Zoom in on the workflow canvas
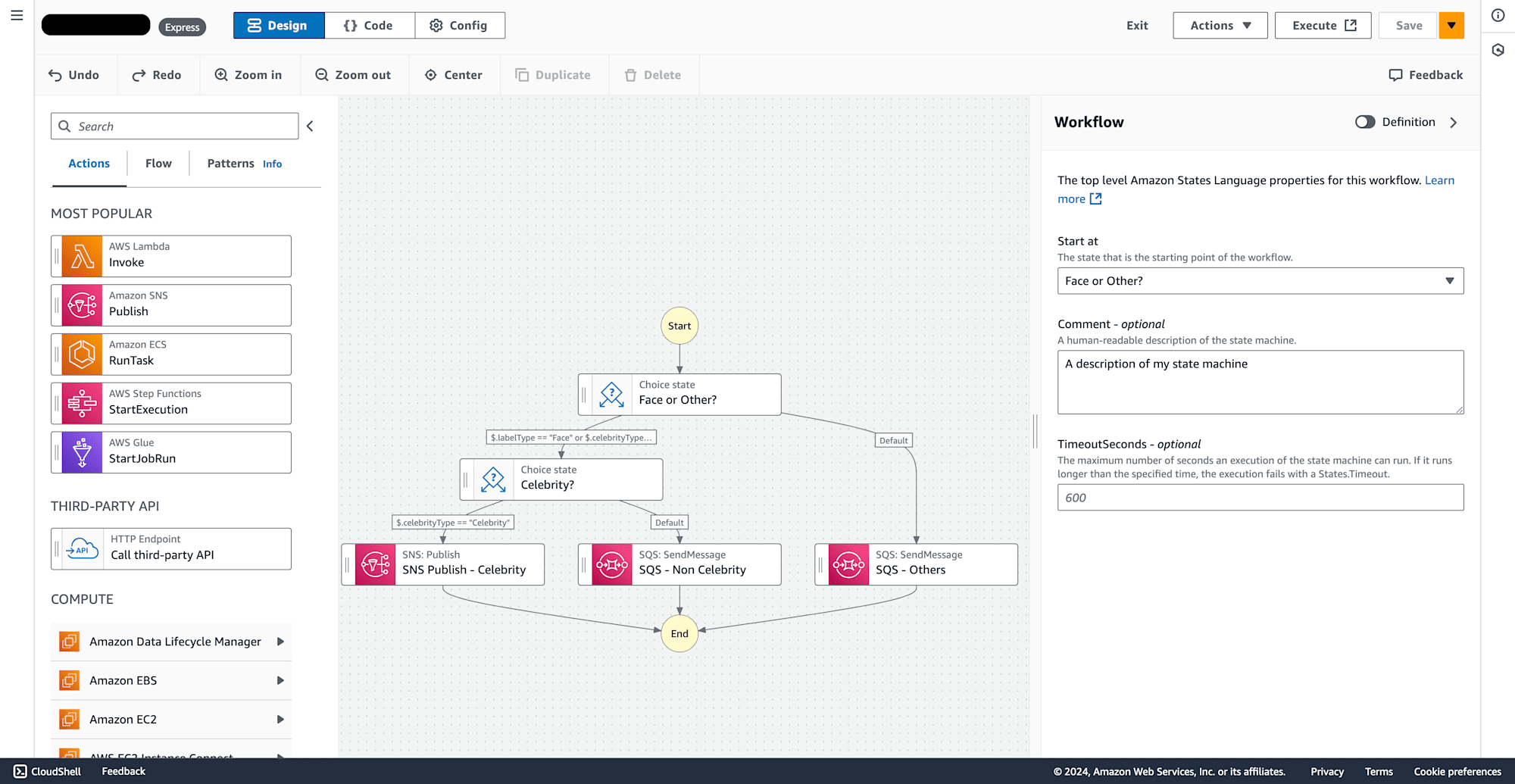This screenshot has height=784, width=1515. [248, 75]
